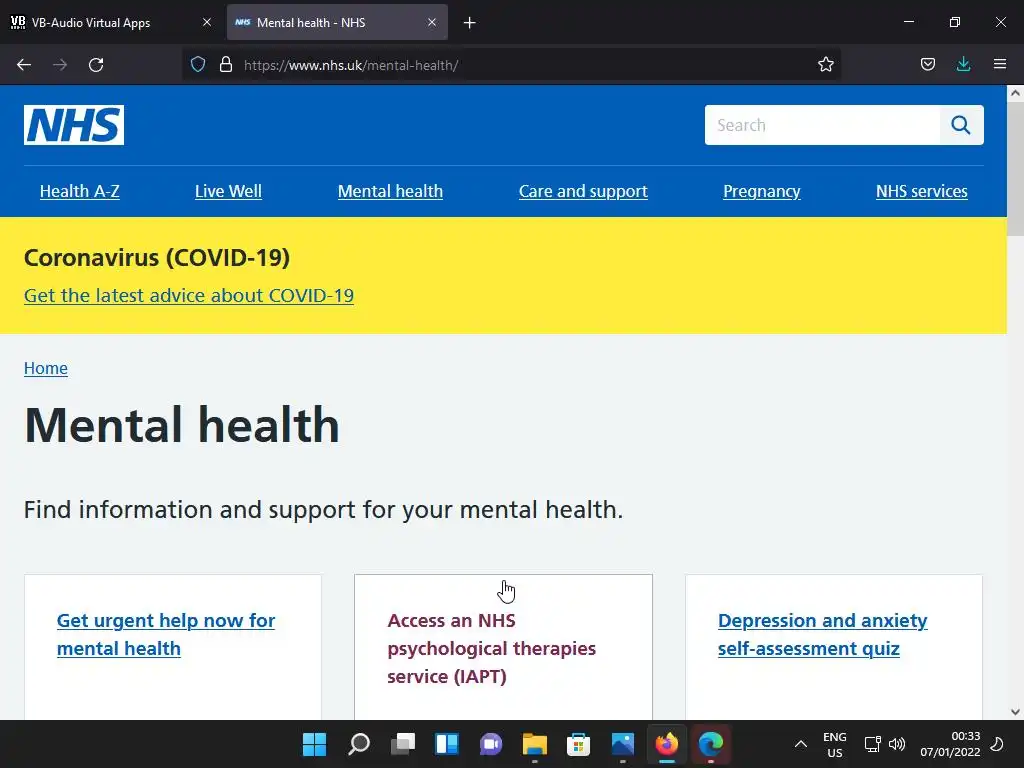Go back with the browser back arrow
The image size is (1024, 768).
tap(24, 65)
